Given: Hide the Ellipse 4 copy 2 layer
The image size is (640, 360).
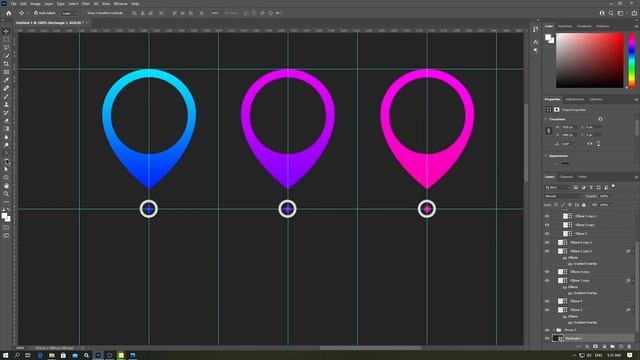Looking at the screenshot, I should 547,242.
